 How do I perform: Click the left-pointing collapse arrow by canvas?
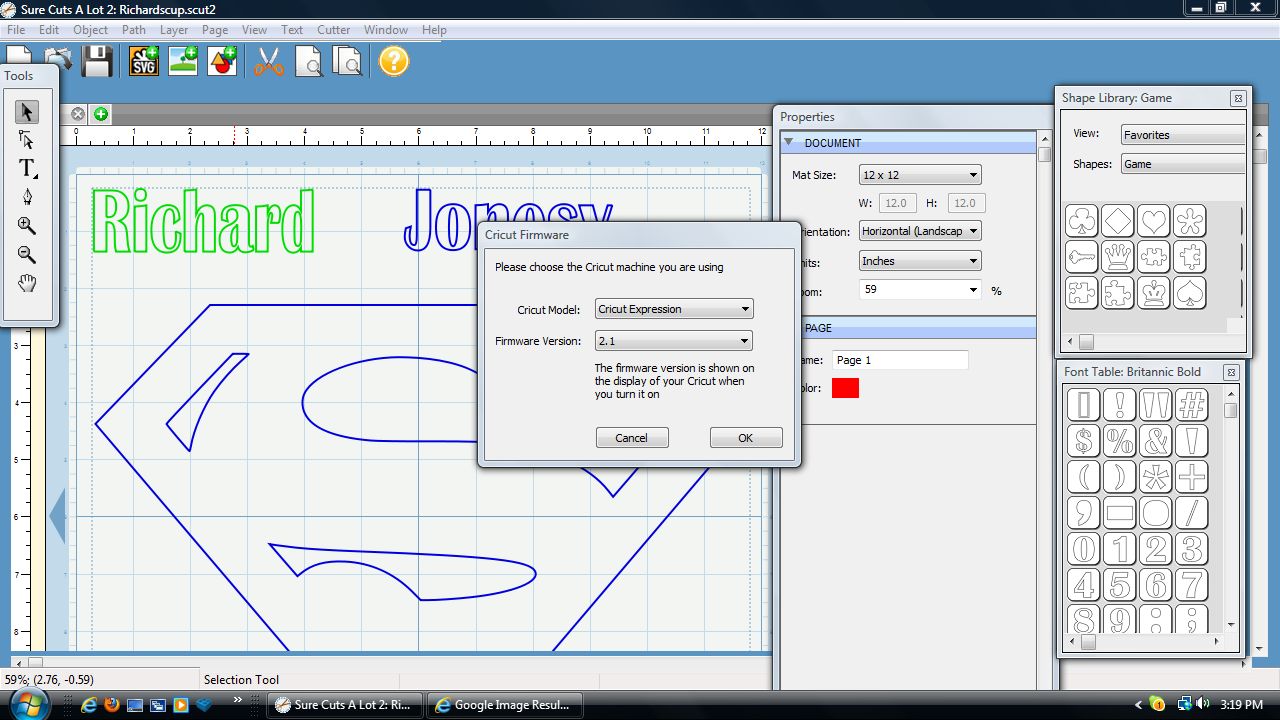[x=57, y=517]
